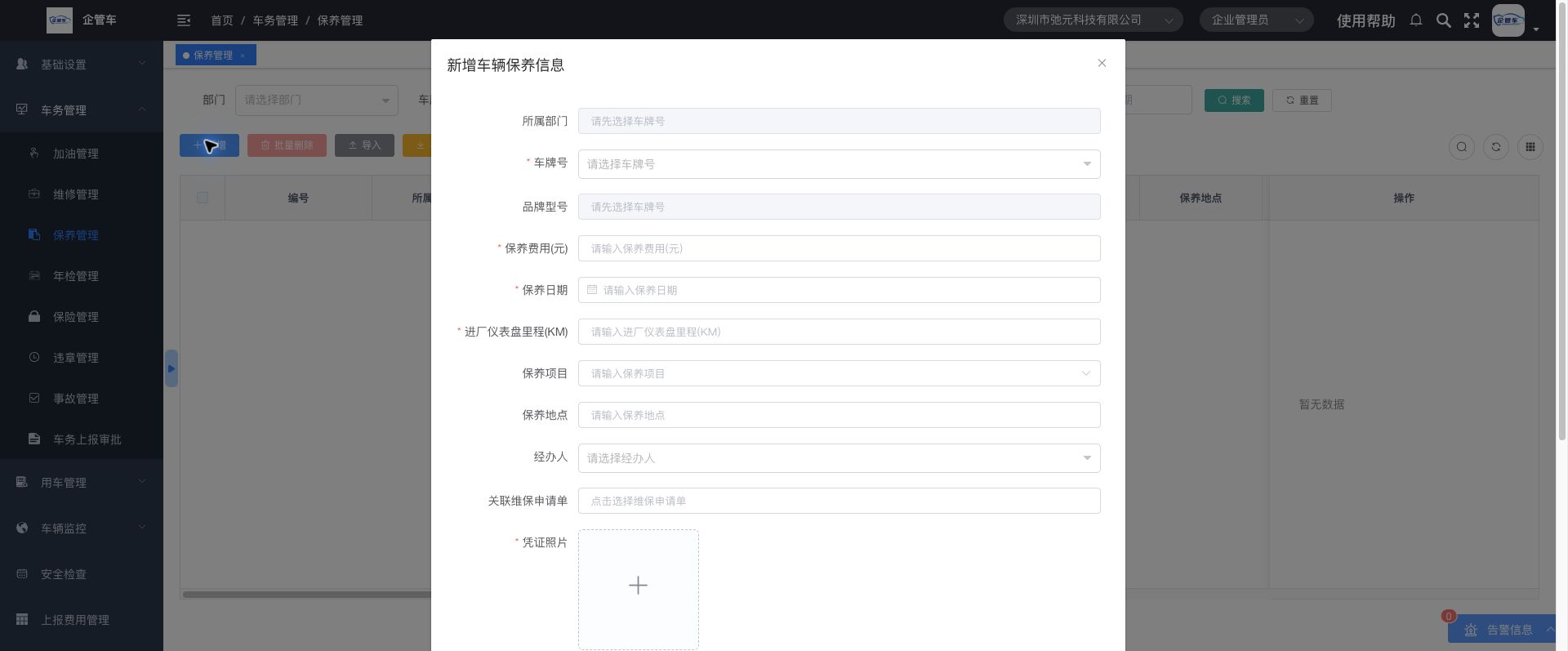Viewport: 1568px width, 651px height.
Task: Collapse the sidebar with the hamburger icon
Action: coord(184,20)
